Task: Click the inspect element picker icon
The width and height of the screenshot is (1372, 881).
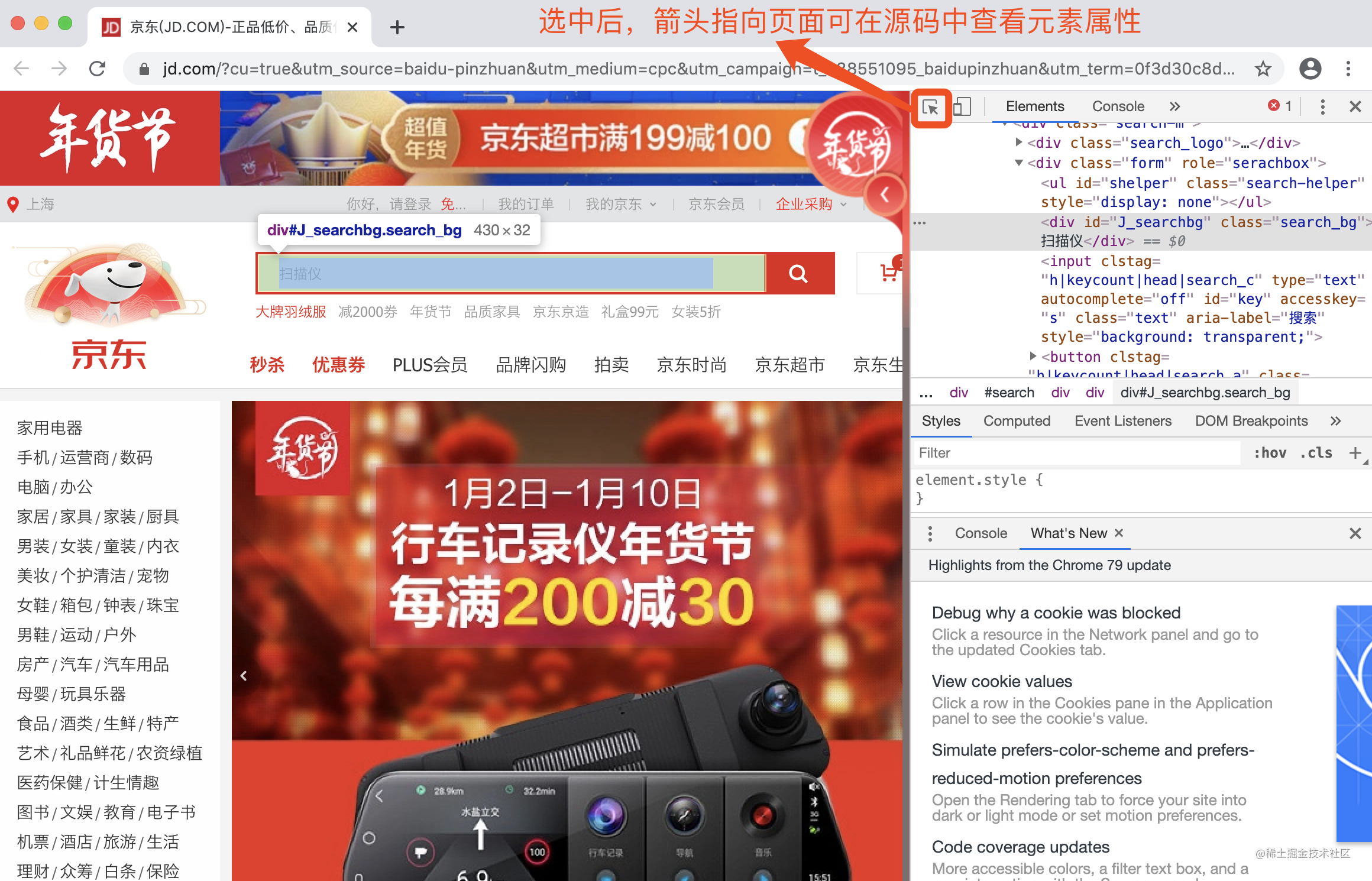Action: 931,108
